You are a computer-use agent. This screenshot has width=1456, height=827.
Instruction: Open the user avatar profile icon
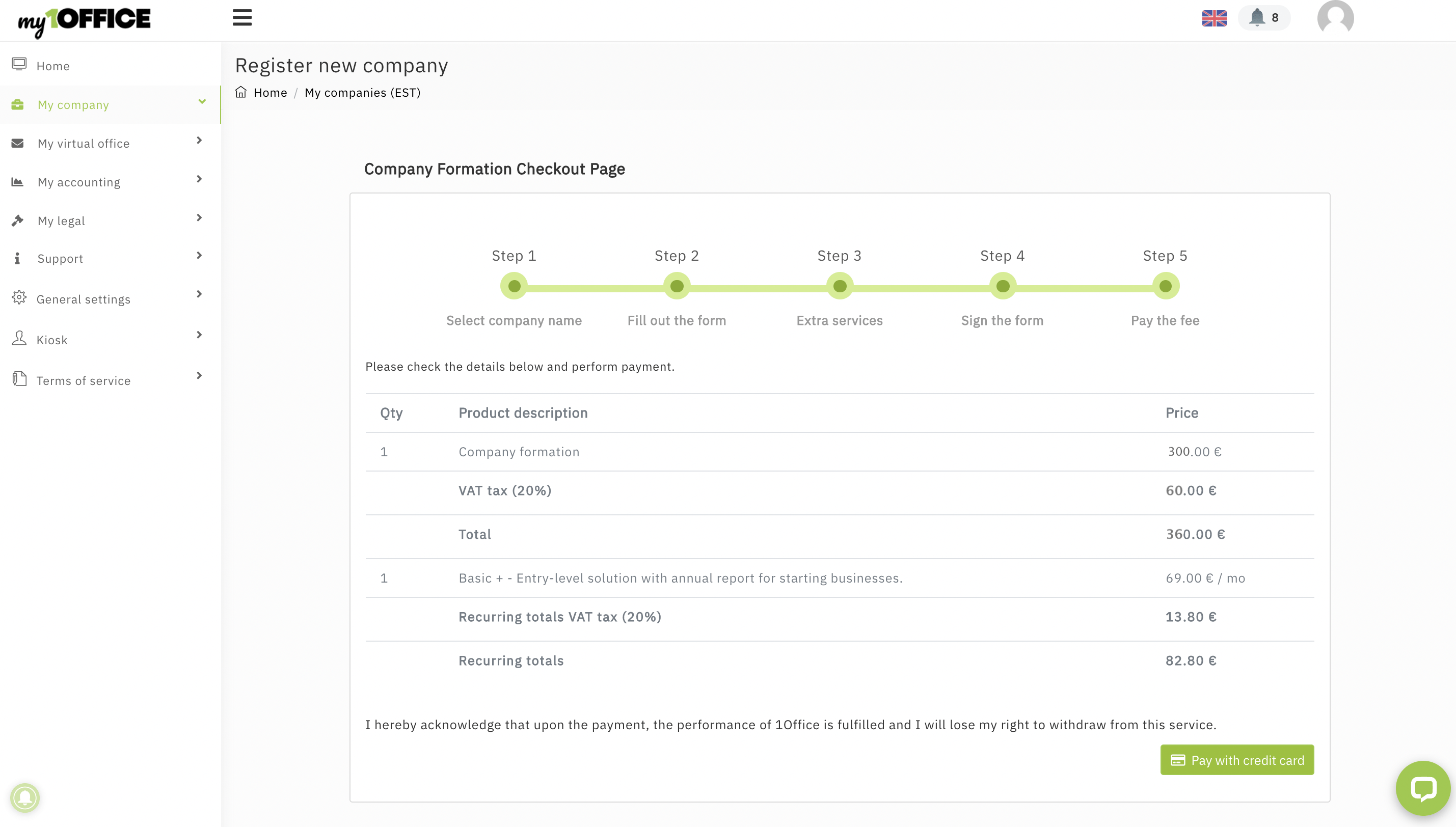1335,18
